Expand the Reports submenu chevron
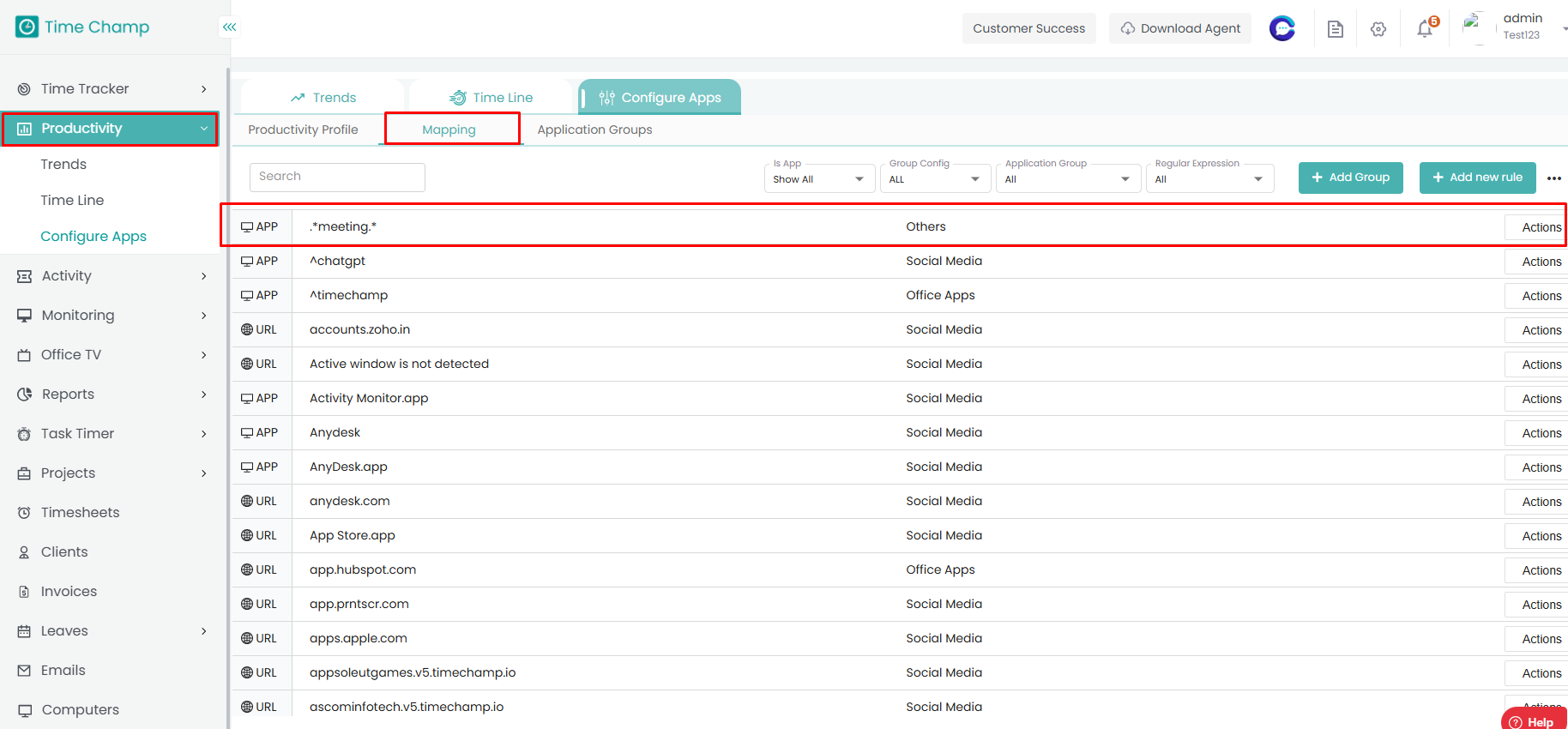This screenshot has width=1568, height=729. pos(204,395)
